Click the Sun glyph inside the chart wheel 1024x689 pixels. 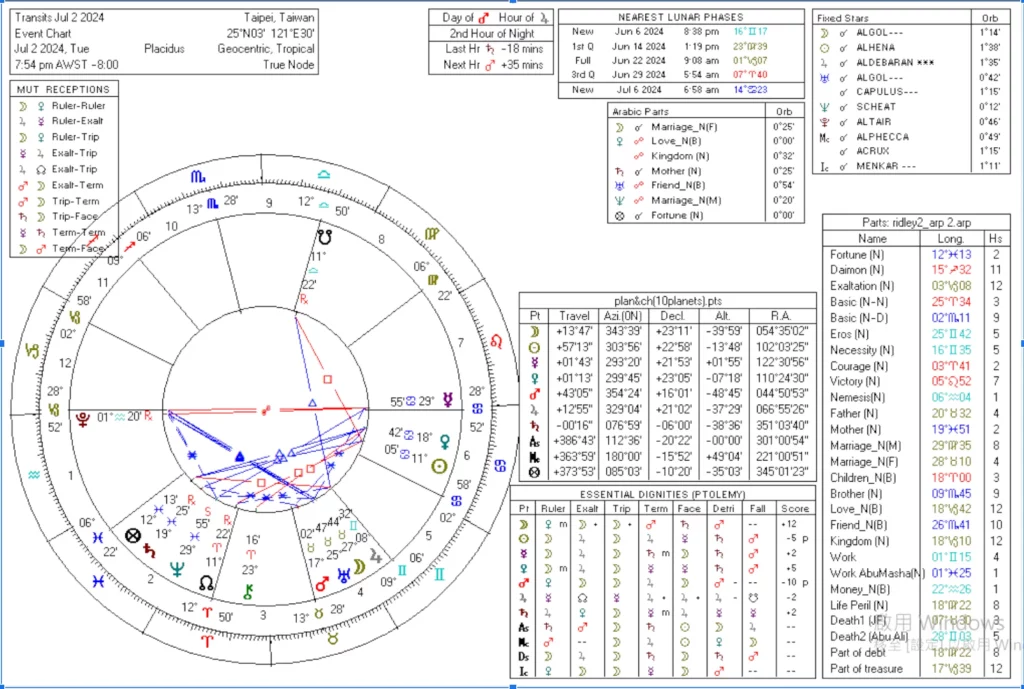pos(437,466)
